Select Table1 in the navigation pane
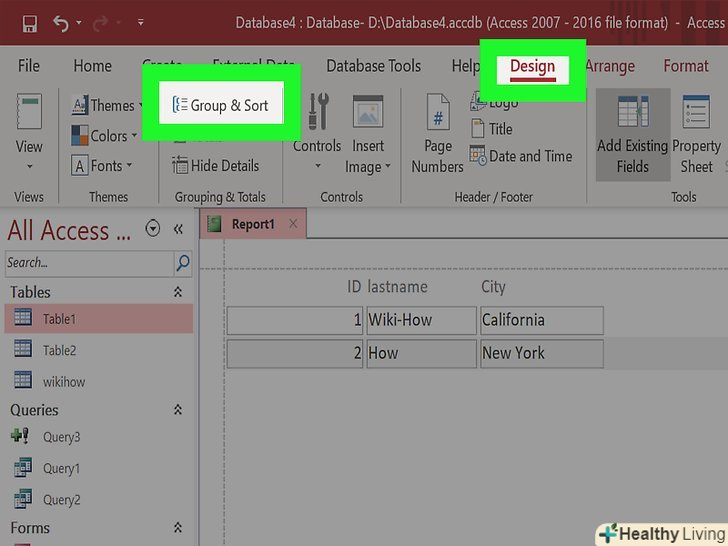Image resolution: width=728 pixels, height=546 pixels. click(x=99, y=318)
